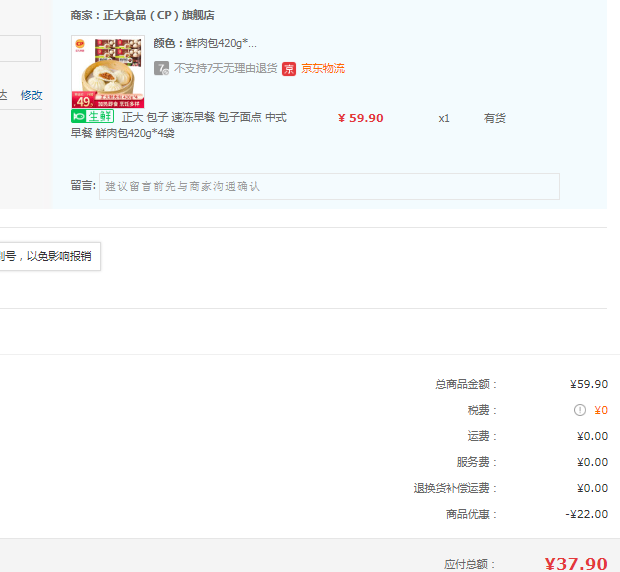The image size is (620, 572).
Task: Click the 7-day no-return policy icon
Action: click(161, 68)
